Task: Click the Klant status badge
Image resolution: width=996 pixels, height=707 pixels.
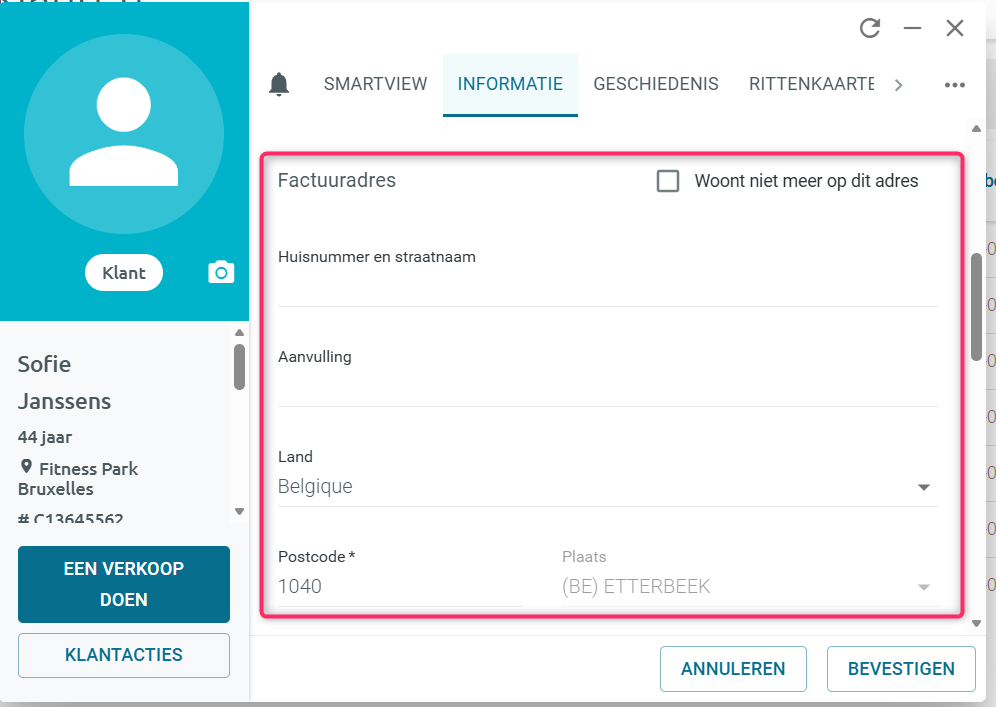Action: click(124, 273)
